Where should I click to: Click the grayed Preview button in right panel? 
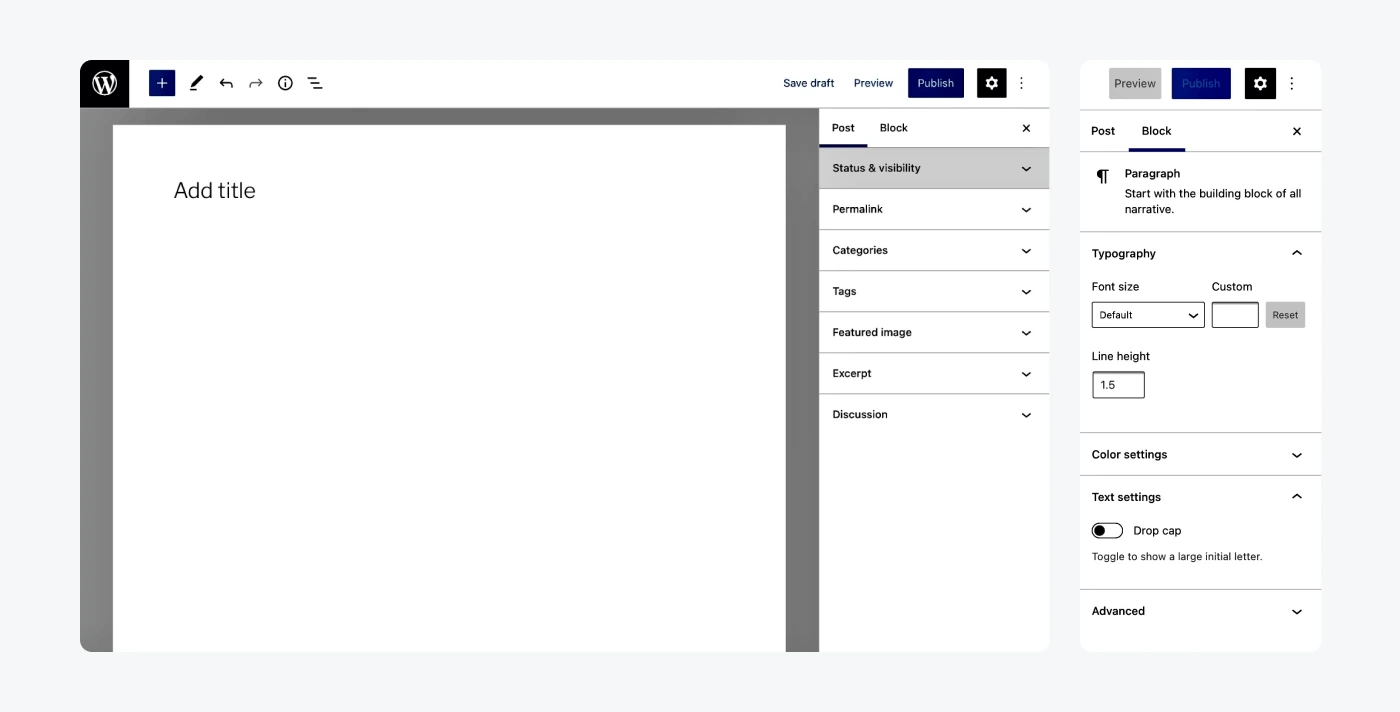[x=1135, y=83]
